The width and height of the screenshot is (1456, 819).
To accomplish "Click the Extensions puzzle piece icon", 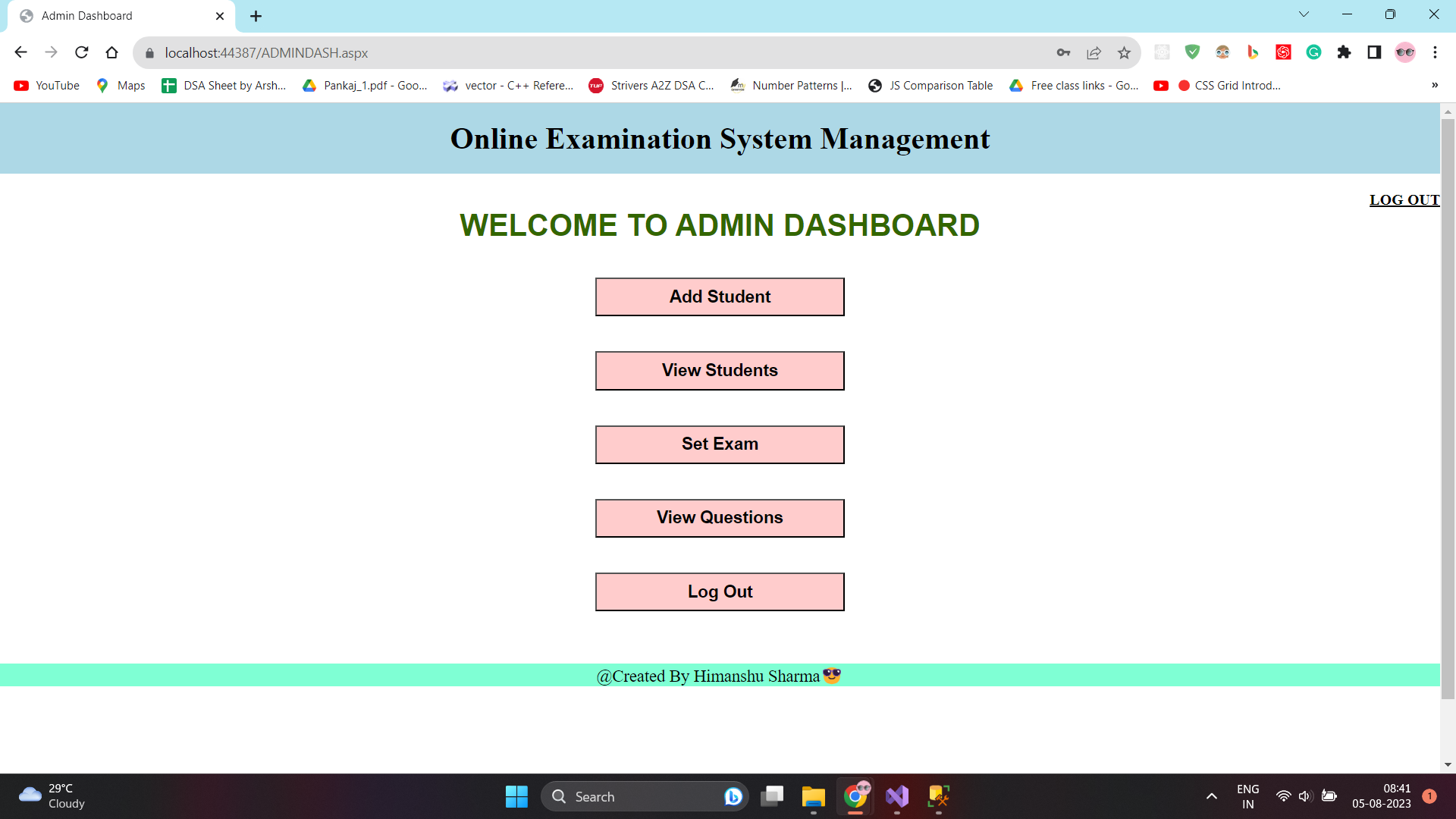I will pyautogui.click(x=1344, y=52).
